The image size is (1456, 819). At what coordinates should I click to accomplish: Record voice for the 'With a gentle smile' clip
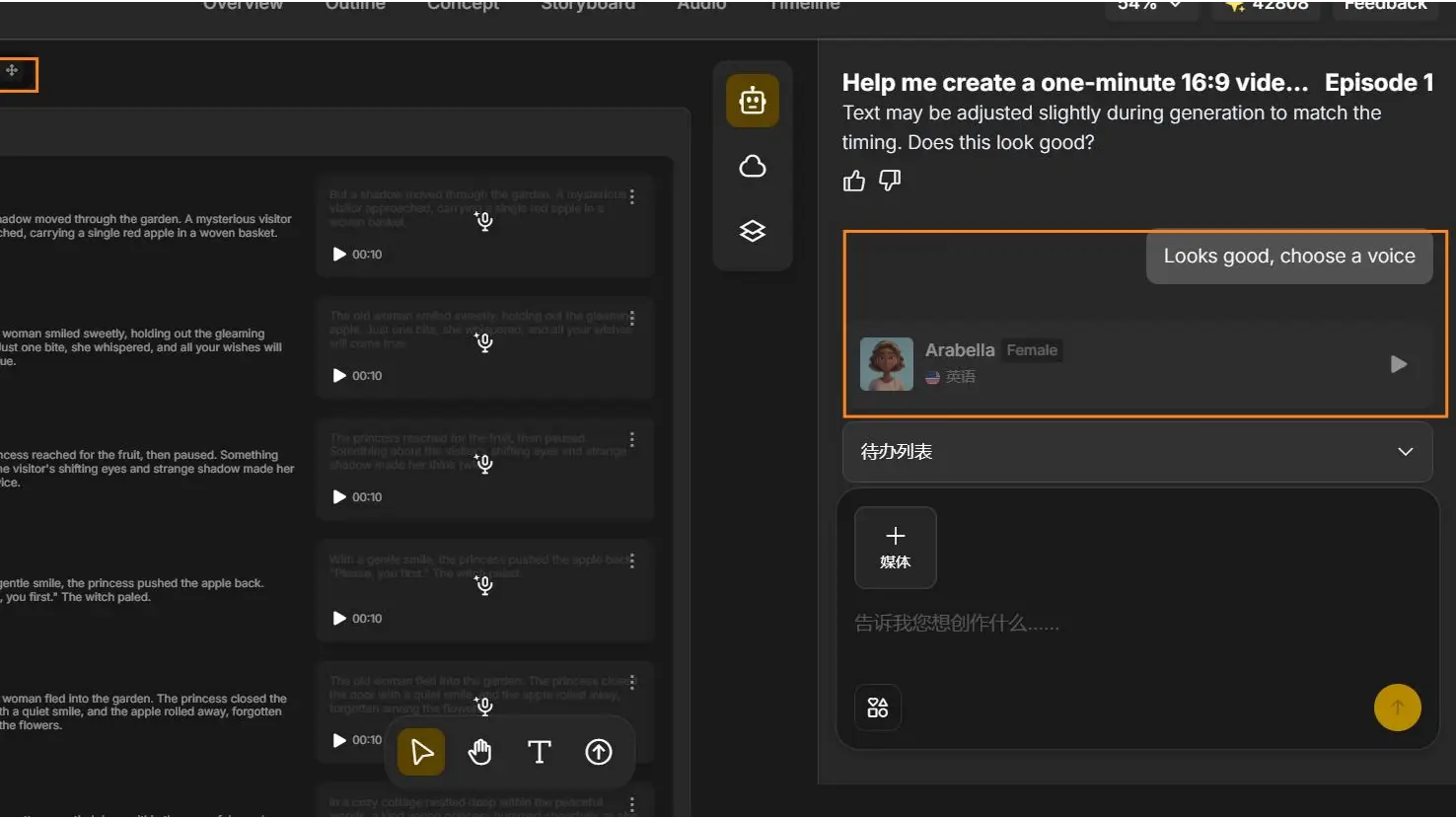point(484,585)
